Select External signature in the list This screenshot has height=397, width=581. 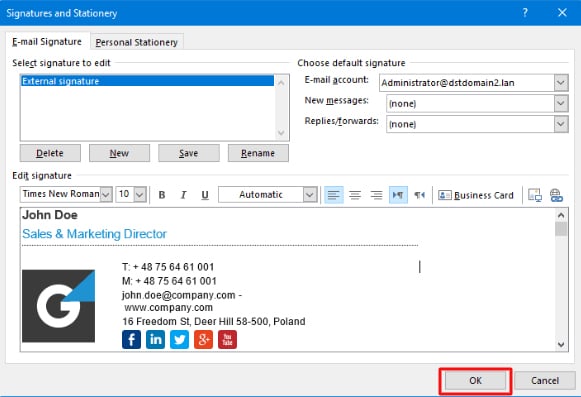tap(147, 81)
